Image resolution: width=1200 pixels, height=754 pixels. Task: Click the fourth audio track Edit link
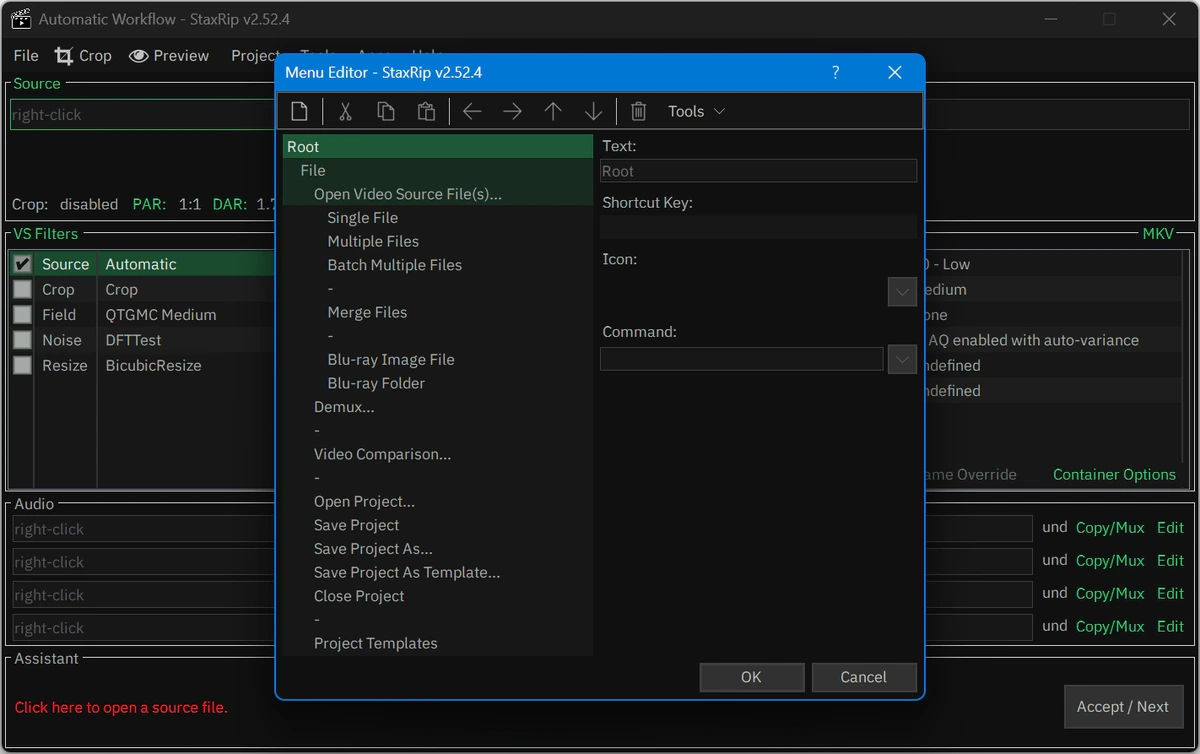[x=1170, y=626]
